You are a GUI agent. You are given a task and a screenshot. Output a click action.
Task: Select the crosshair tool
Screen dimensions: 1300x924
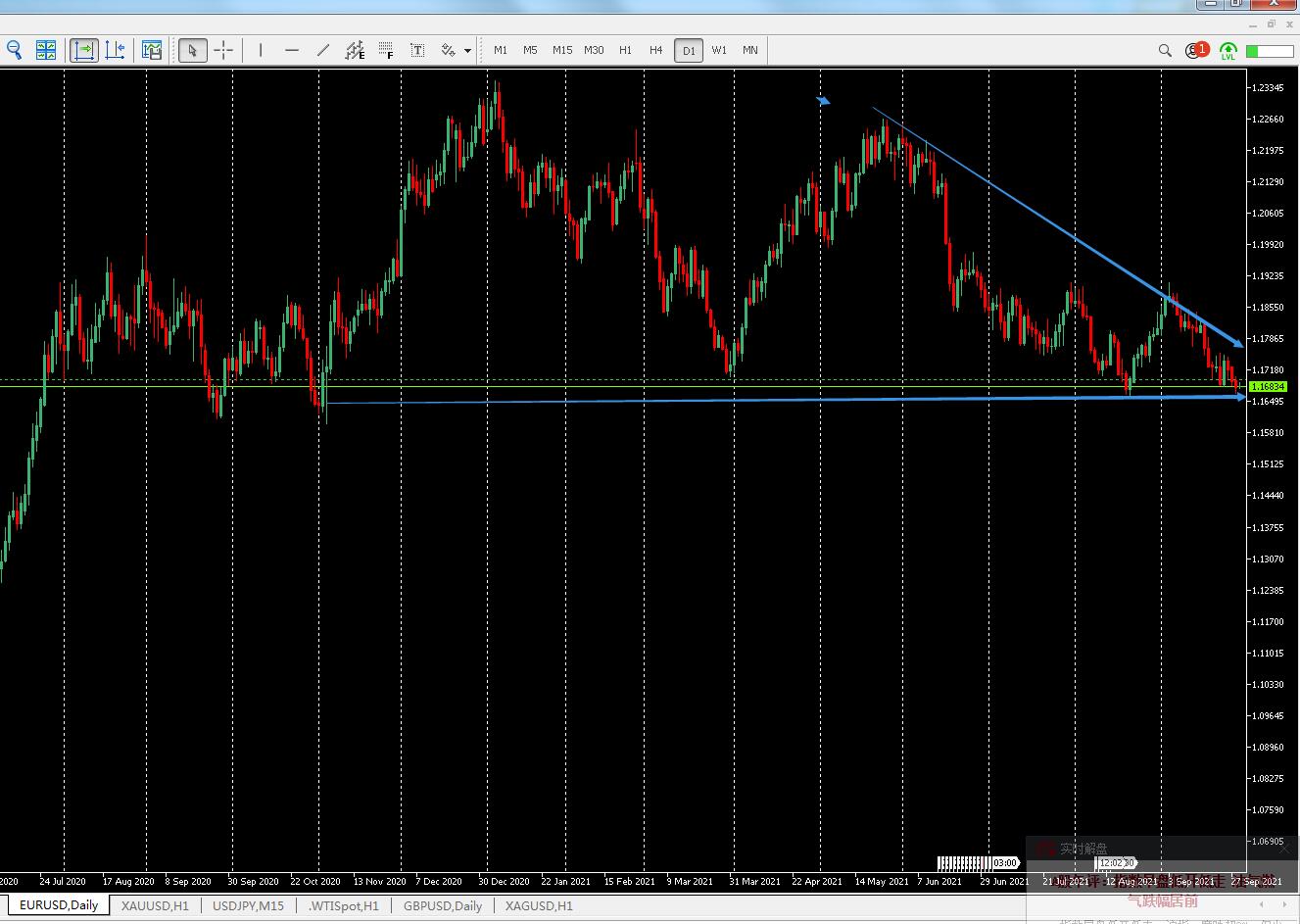pyautogui.click(x=223, y=50)
